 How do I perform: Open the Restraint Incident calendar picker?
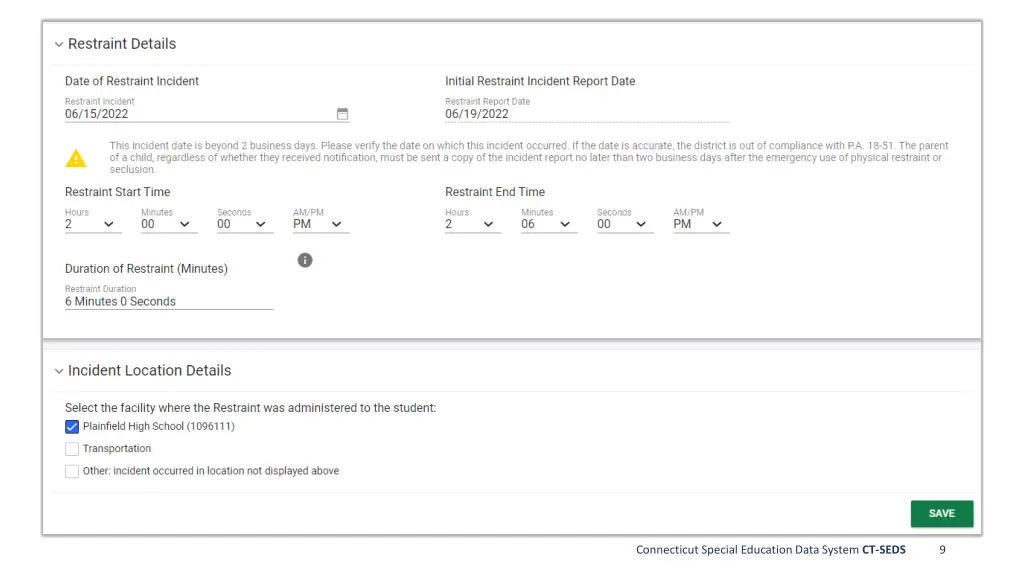click(342, 114)
